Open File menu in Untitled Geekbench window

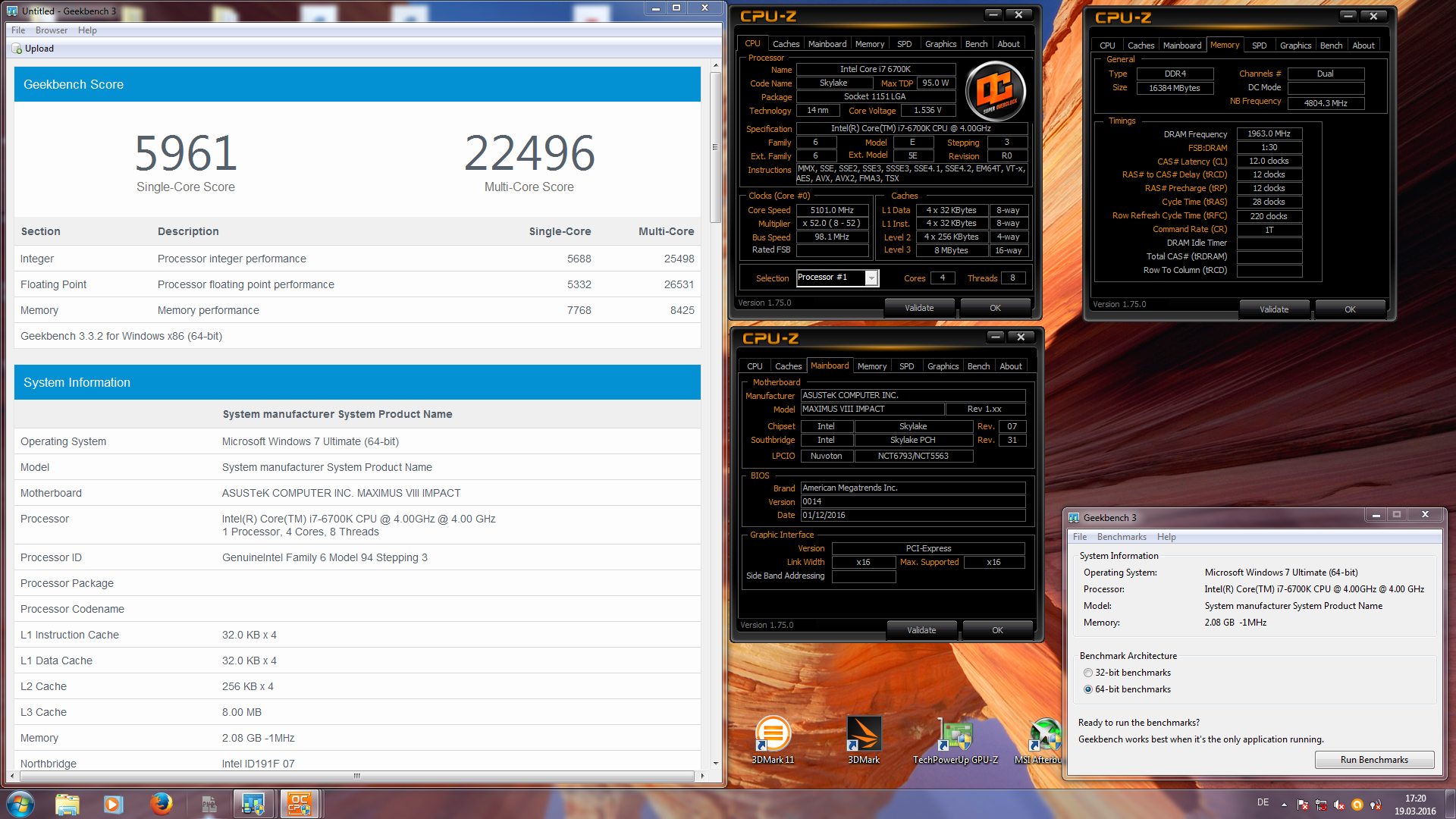[x=18, y=30]
